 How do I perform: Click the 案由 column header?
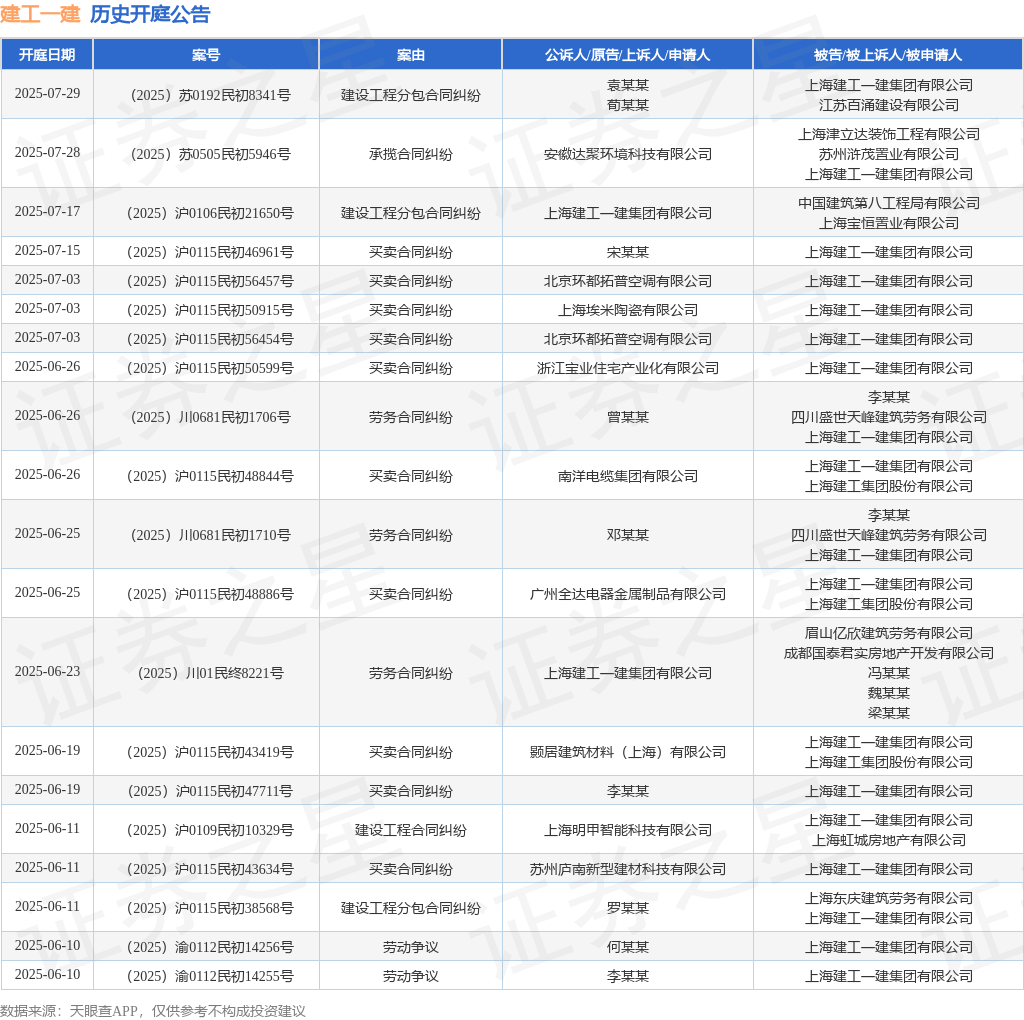click(411, 55)
